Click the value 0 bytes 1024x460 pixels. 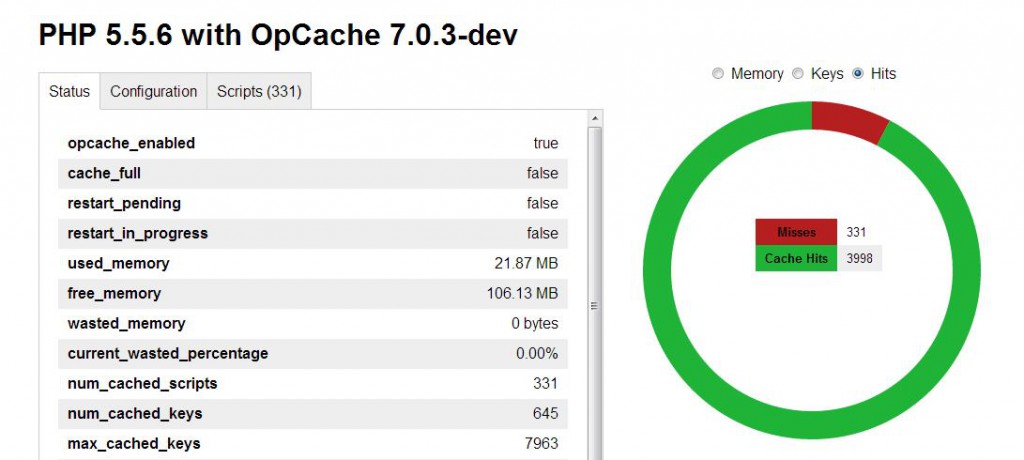coord(535,323)
